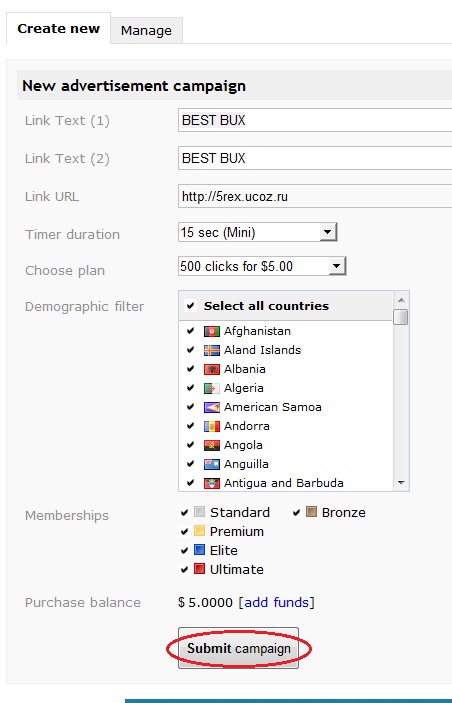This screenshot has height=703, width=452.
Task: Disable the Ultimate membership checkbox
Action: pyautogui.click(x=184, y=569)
